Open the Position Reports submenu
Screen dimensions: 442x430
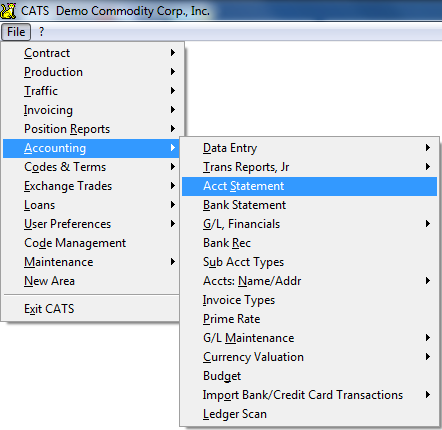tap(91, 129)
